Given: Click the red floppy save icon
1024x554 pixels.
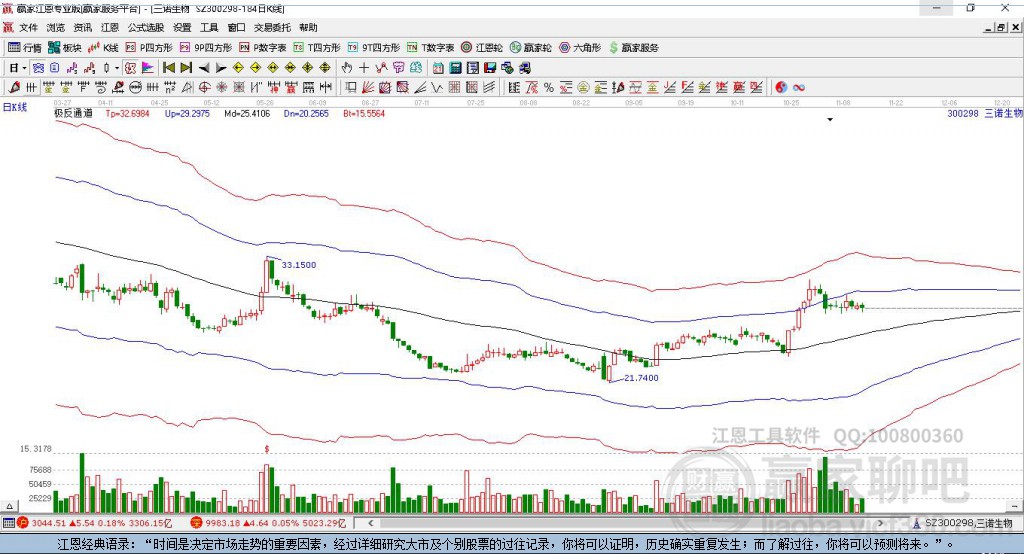Looking at the screenshot, I should [490, 68].
